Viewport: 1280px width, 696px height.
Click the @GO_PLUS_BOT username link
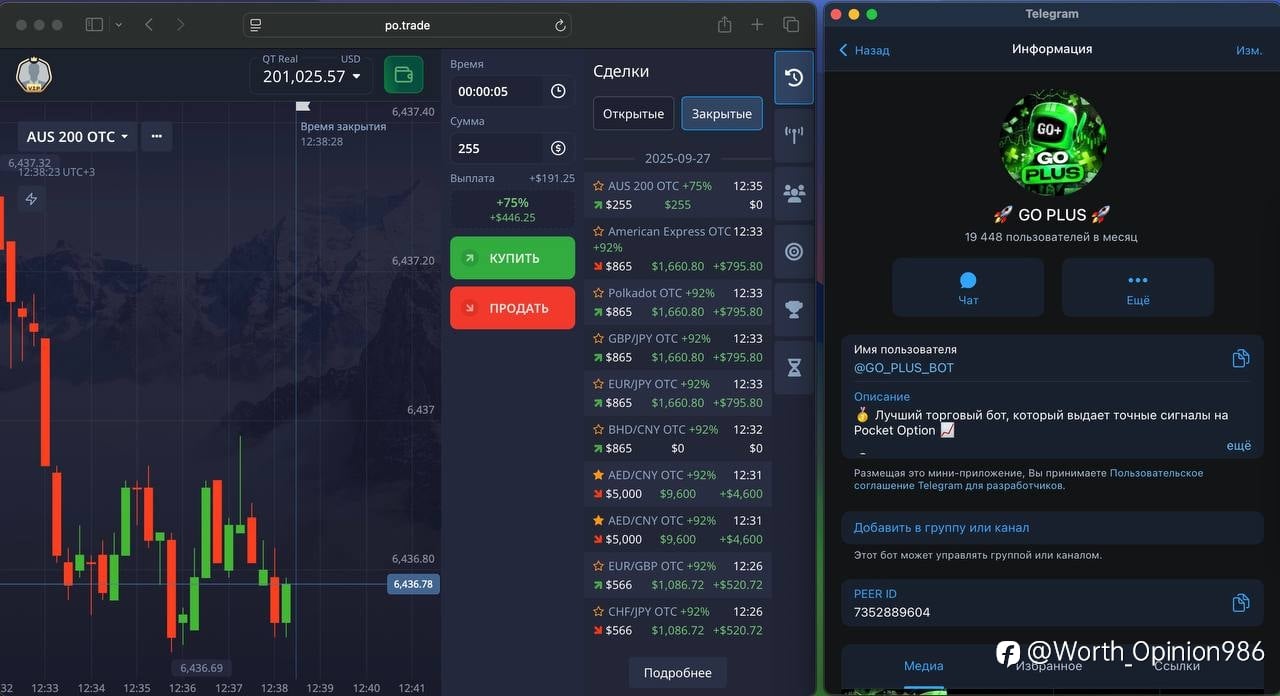[904, 368]
